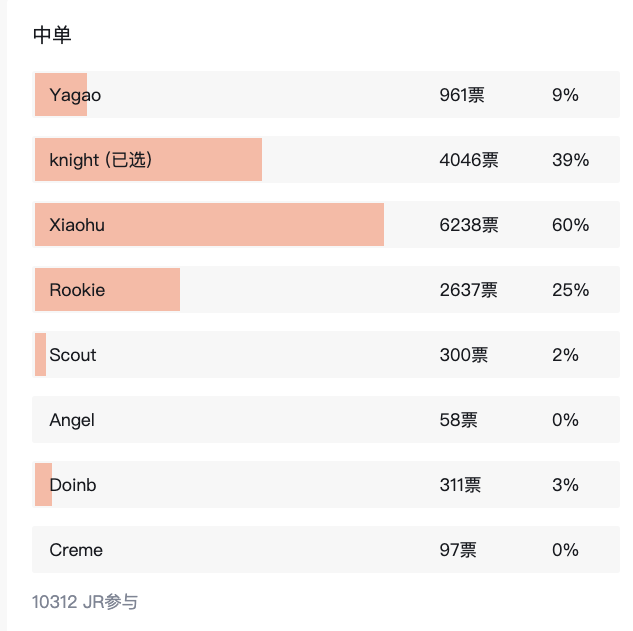Click Doinb's 3% percentage label
This screenshot has height=631, width=633.
coord(565,485)
